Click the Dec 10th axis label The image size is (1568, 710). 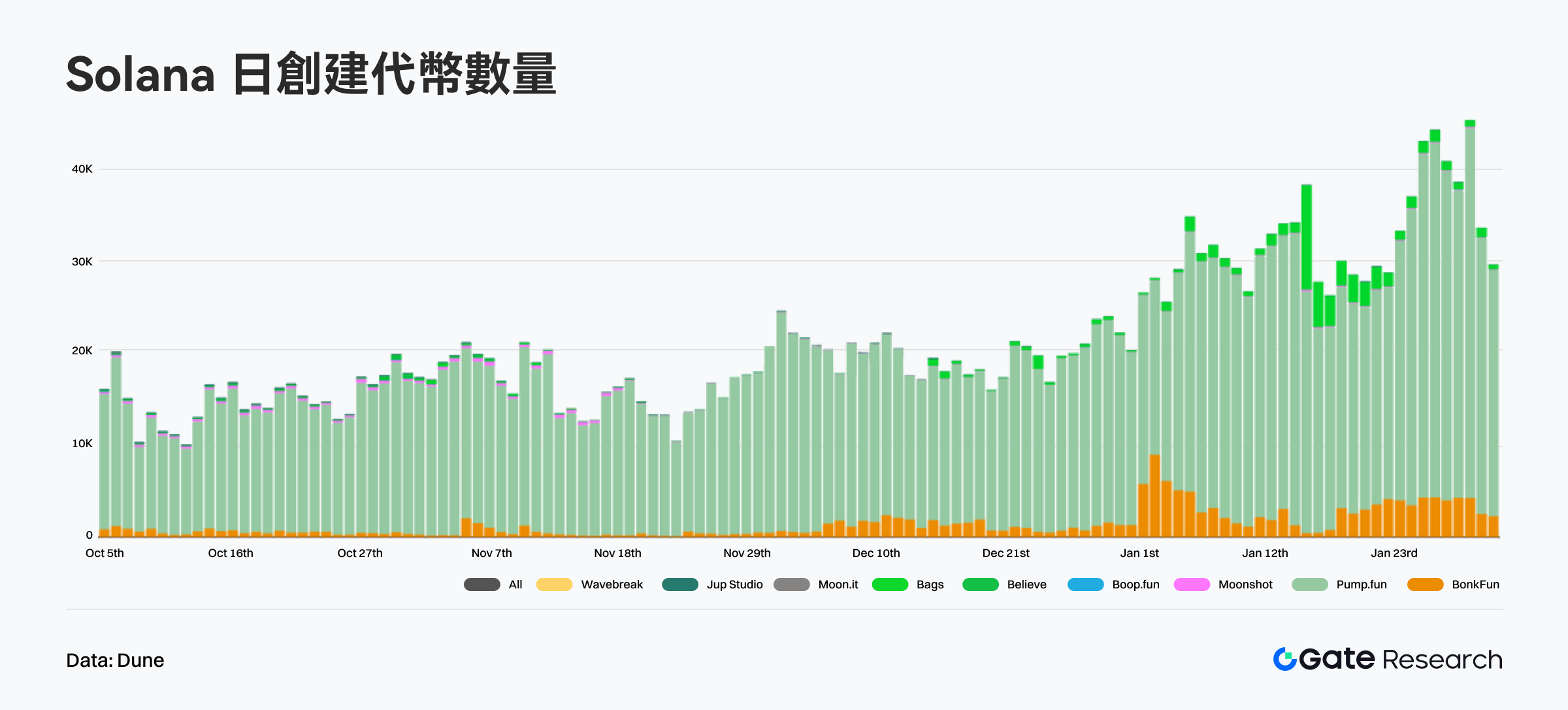click(x=875, y=553)
